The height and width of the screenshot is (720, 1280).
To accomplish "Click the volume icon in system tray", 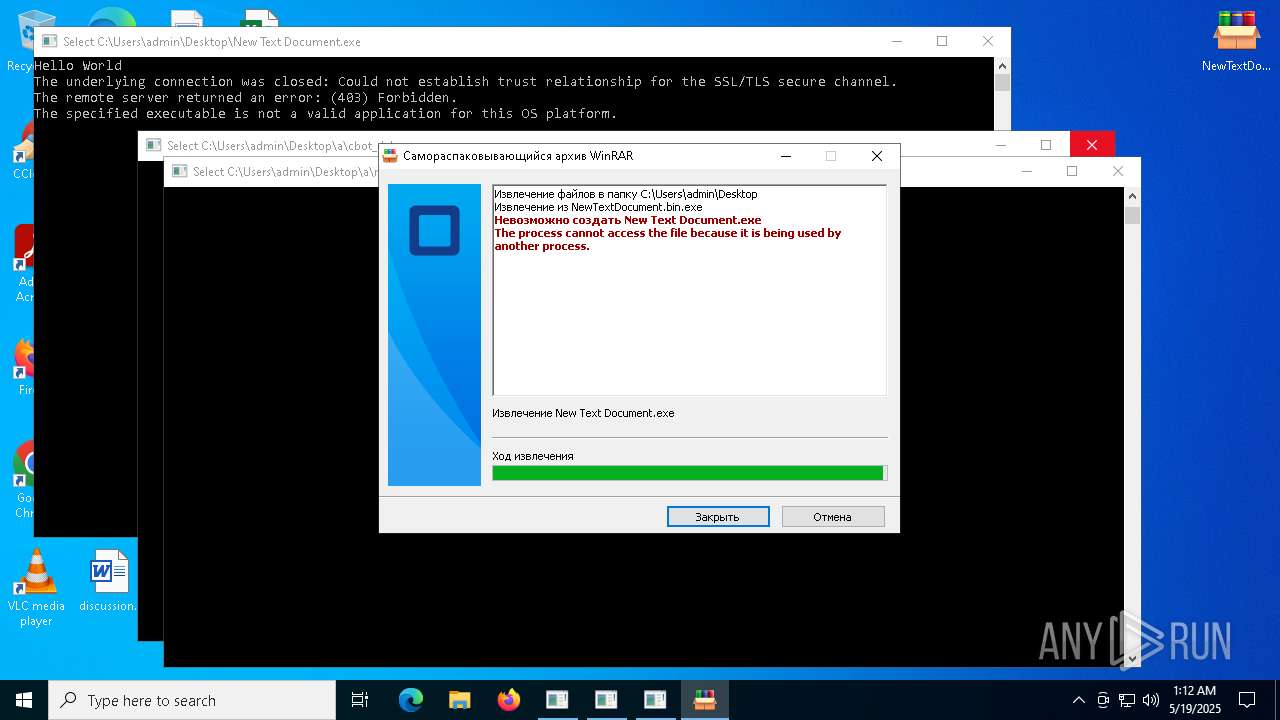I will tap(1151, 700).
